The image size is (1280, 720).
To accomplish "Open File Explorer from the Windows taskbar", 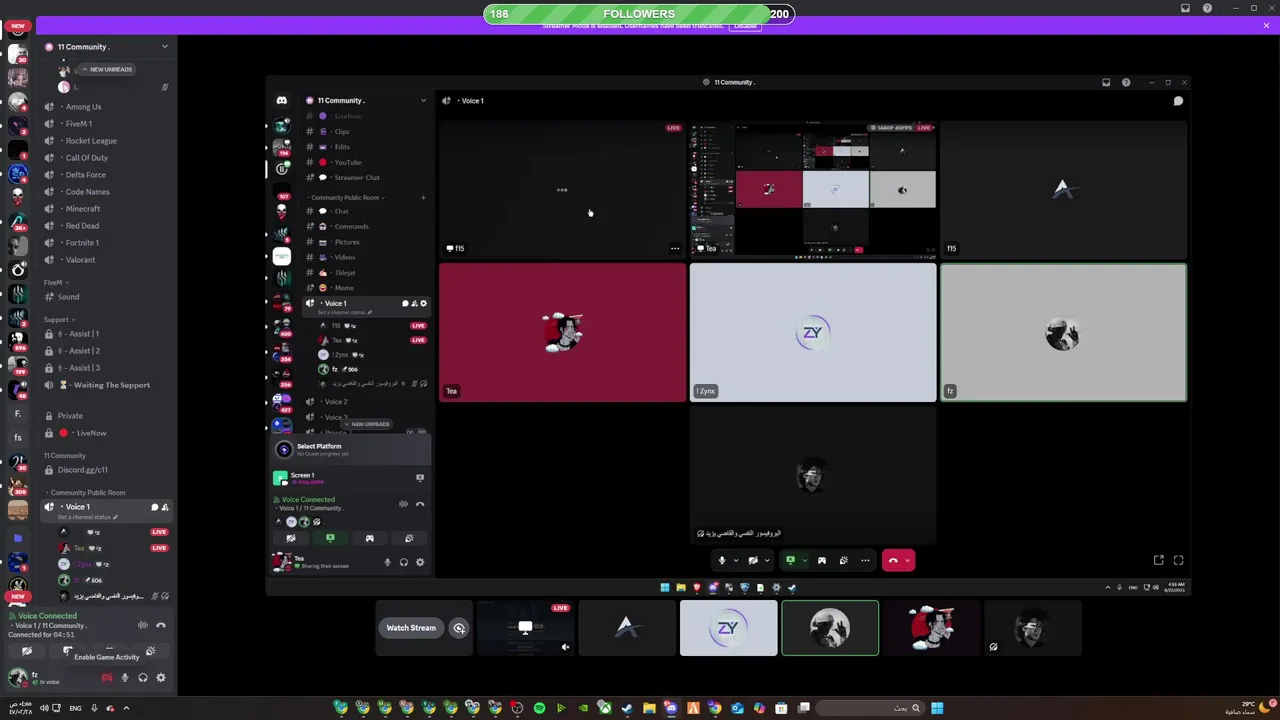I will point(649,708).
